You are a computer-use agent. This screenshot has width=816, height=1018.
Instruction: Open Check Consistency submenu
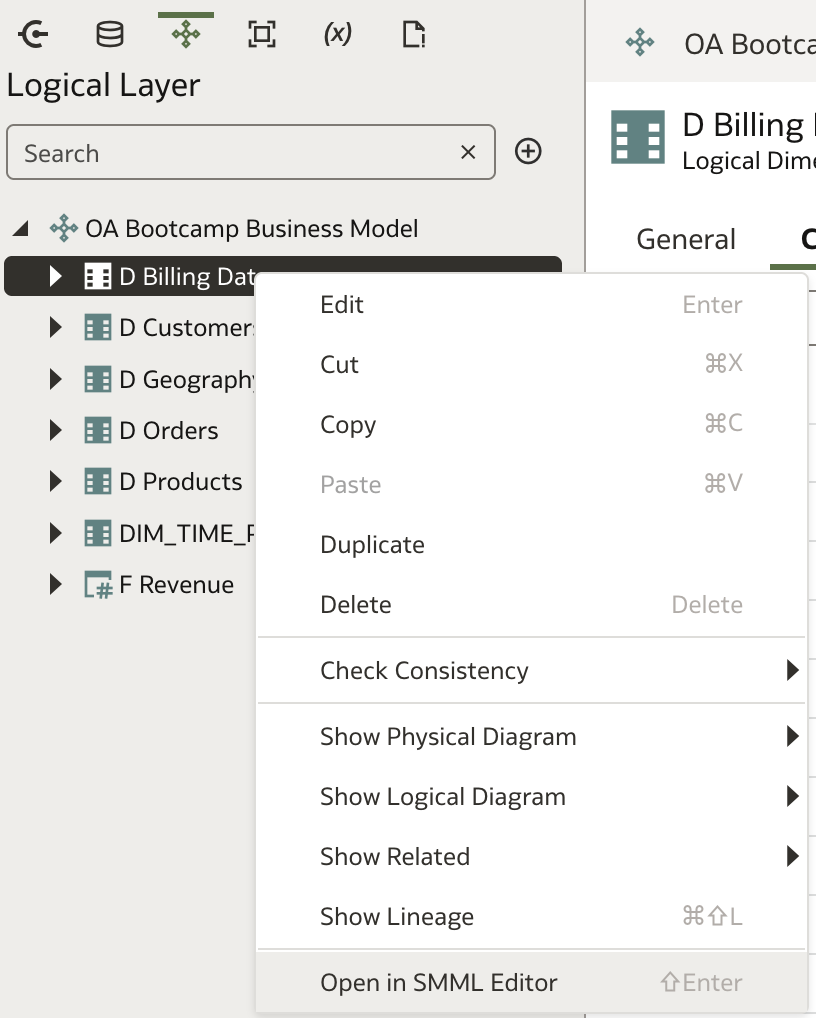click(531, 670)
